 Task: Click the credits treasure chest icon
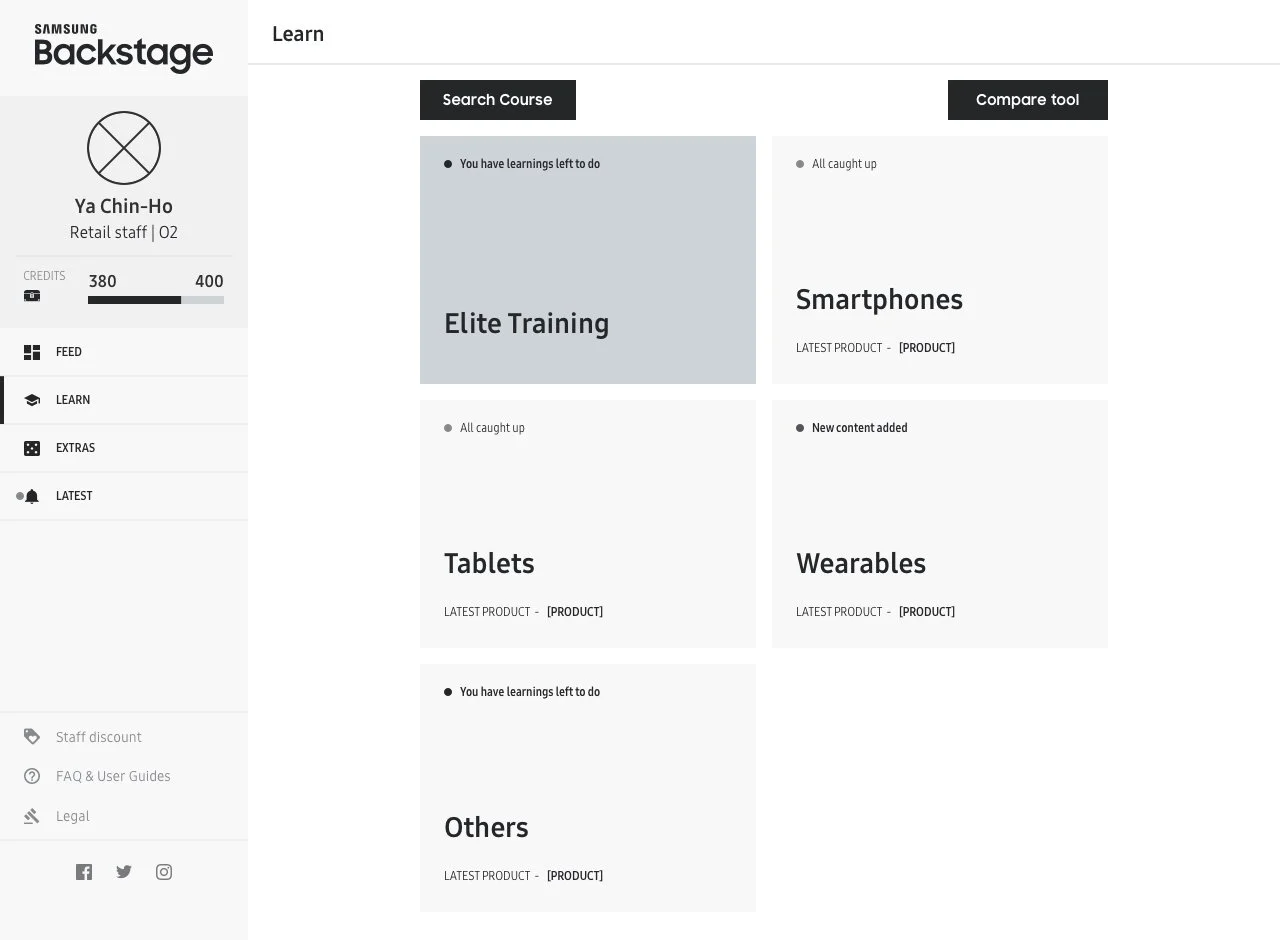(x=32, y=296)
